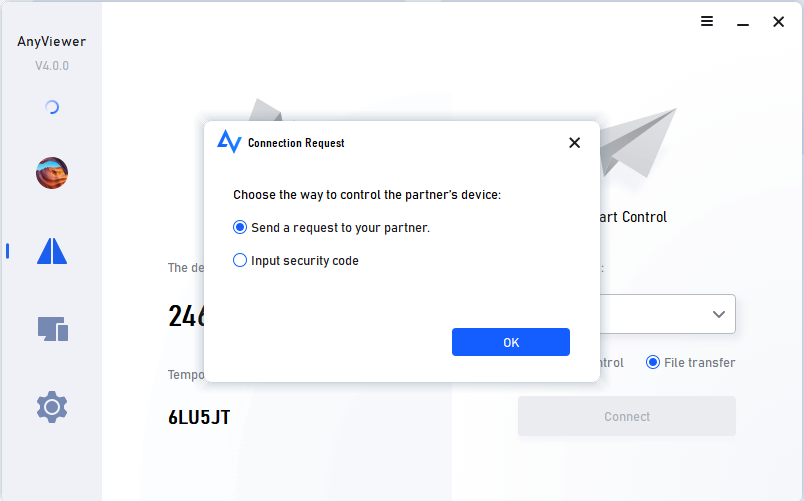Click the loading spinner icon in sidebar
This screenshot has height=501, width=804.
click(52, 107)
